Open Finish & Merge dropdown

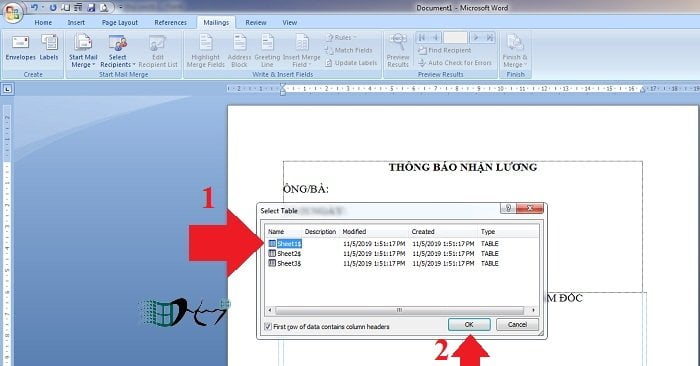point(515,51)
